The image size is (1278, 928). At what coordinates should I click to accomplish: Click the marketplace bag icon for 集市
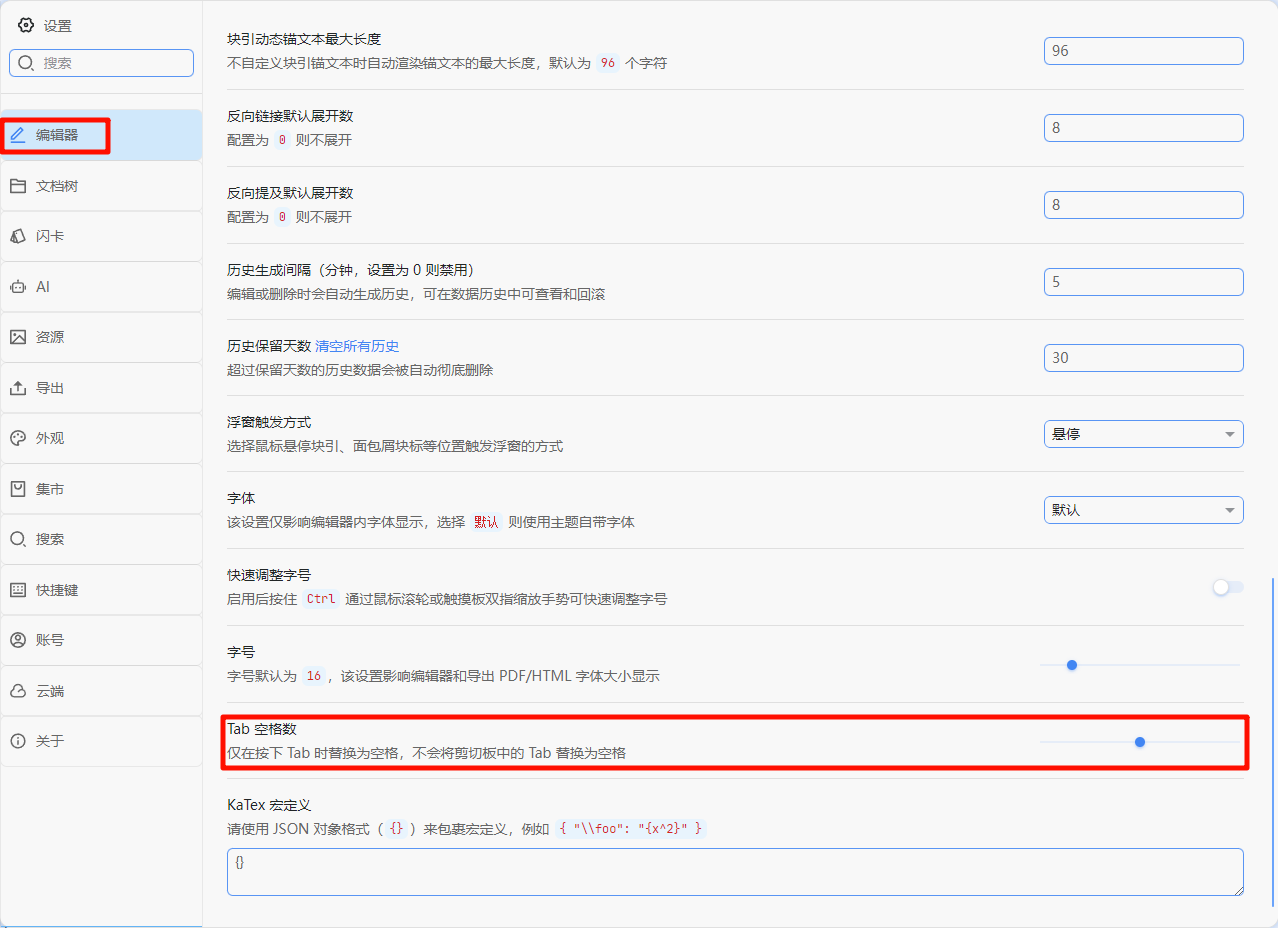click(x=18, y=489)
